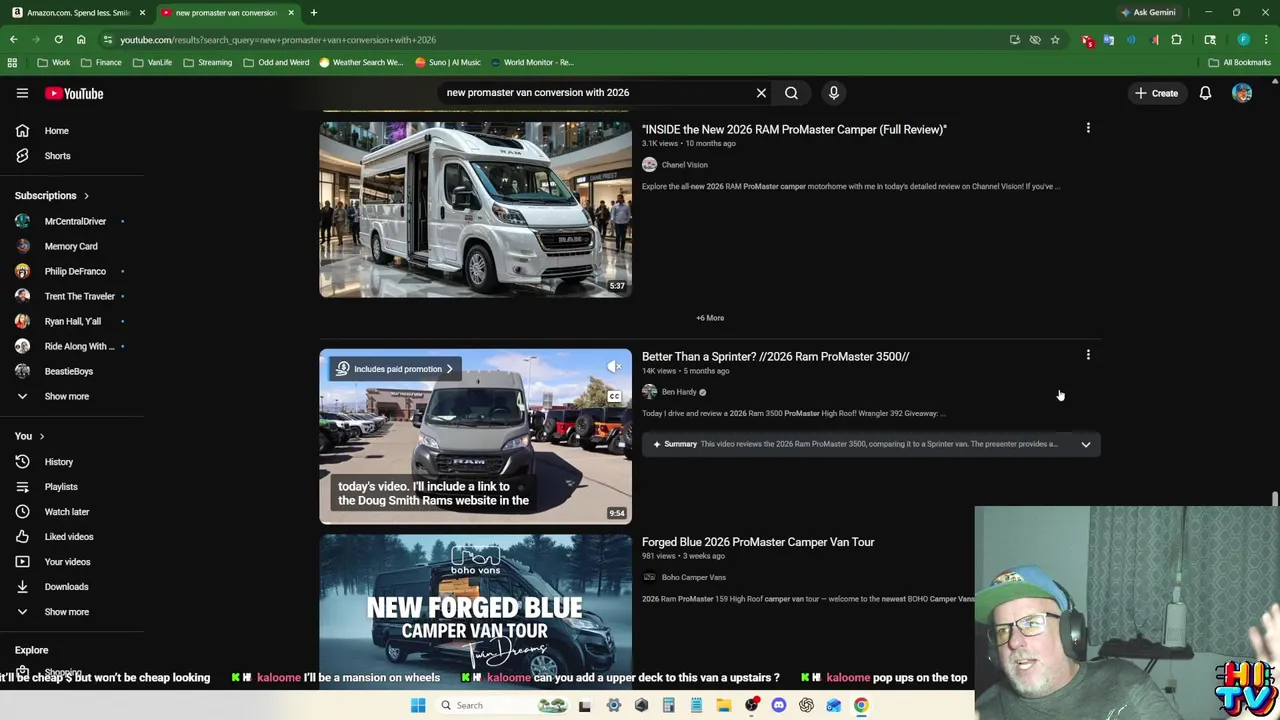Open Suno AI Music bookmark
The height and width of the screenshot is (720, 1280).
coord(447,62)
